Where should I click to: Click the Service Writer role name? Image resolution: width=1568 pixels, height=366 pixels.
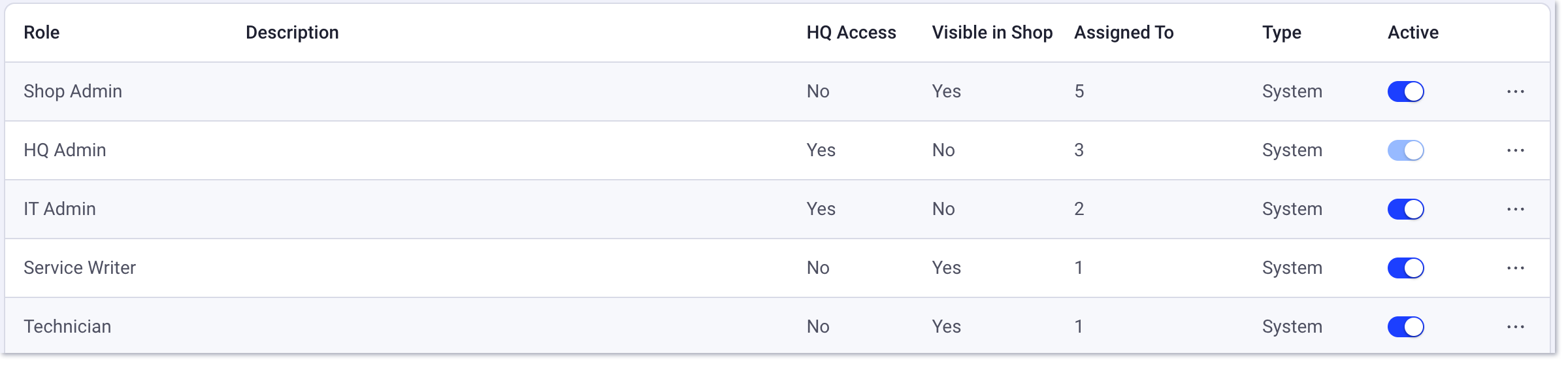coord(80,268)
